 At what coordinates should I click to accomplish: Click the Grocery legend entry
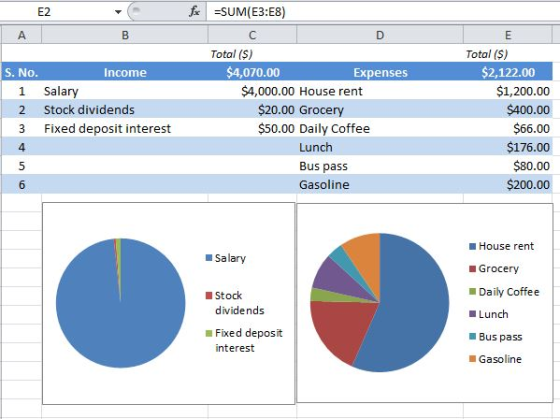coord(494,269)
